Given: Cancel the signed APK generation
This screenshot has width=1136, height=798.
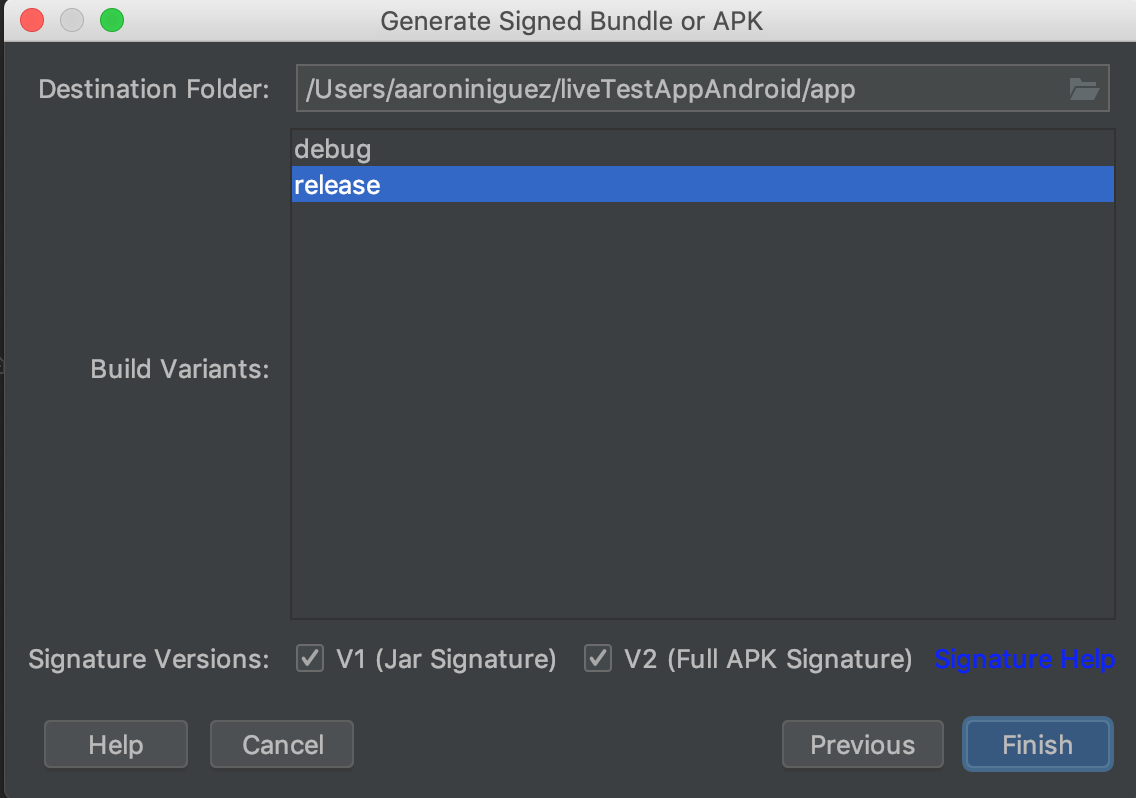Looking at the screenshot, I should [282, 745].
